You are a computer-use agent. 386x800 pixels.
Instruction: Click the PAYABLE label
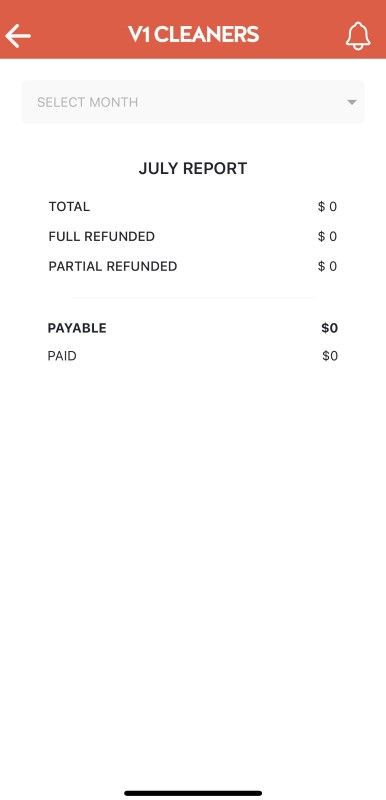(x=77, y=328)
